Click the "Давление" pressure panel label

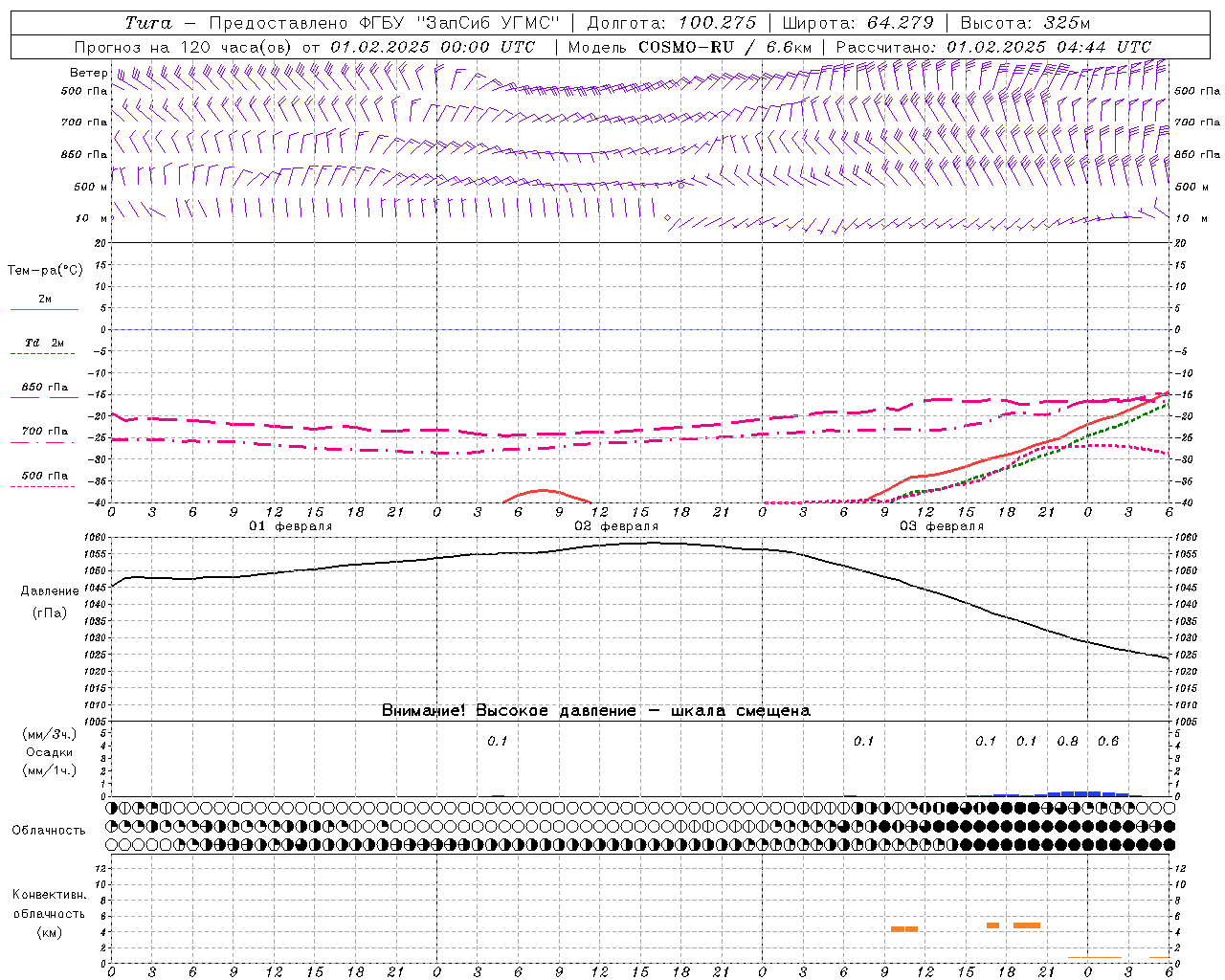50,591
